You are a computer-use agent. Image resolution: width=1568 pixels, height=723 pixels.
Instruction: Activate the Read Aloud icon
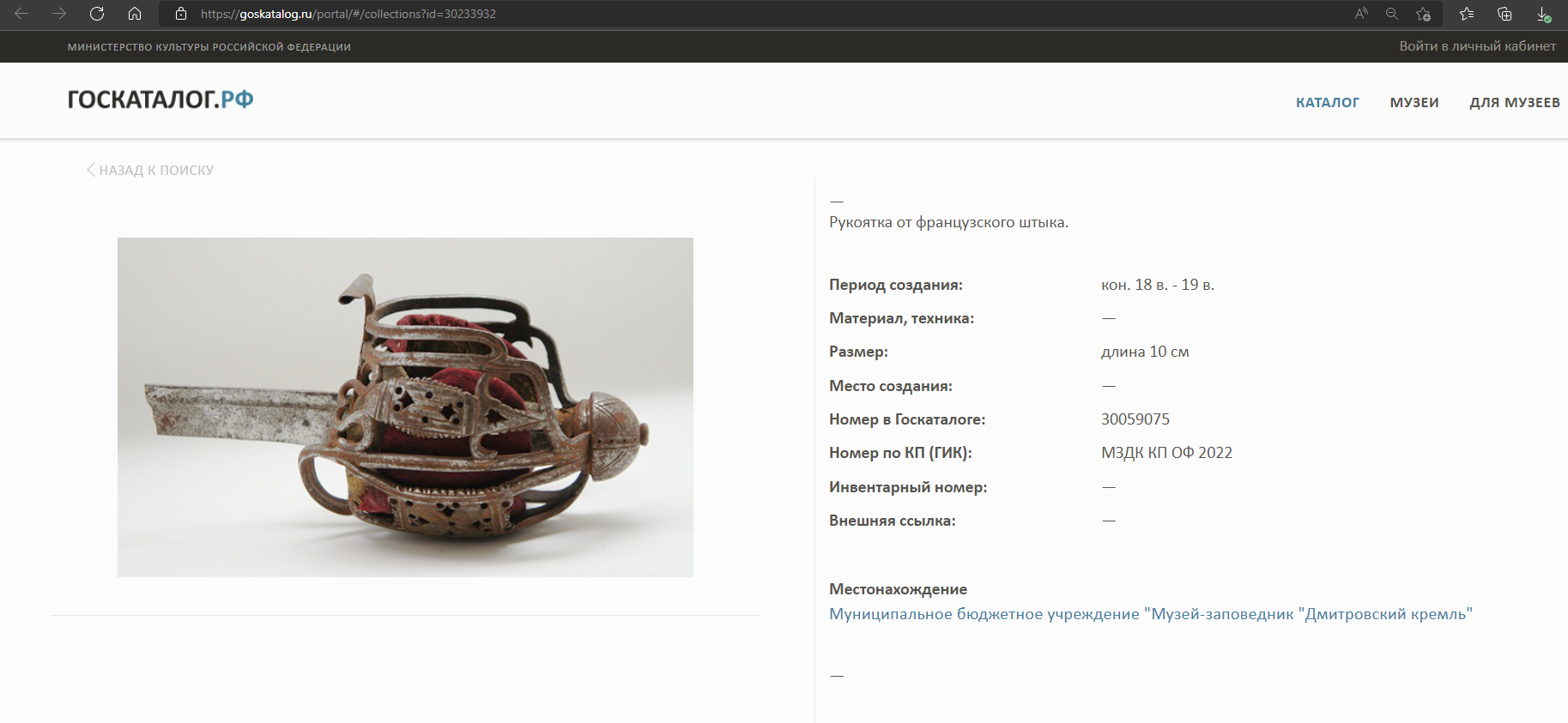click(1361, 14)
